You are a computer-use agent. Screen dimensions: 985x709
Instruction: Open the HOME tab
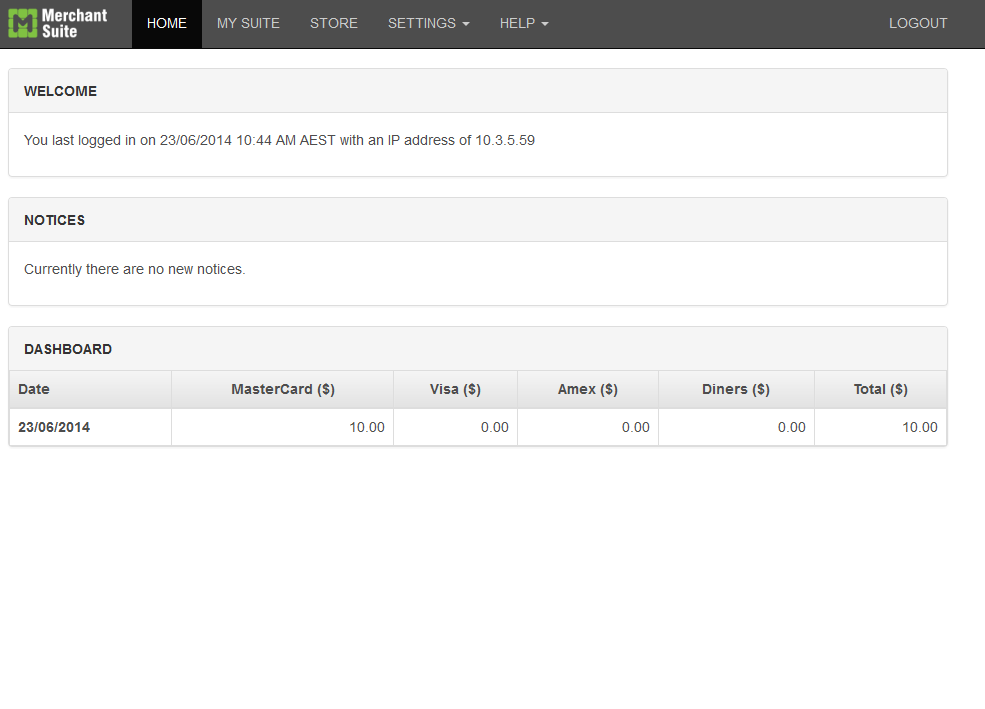[166, 23]
